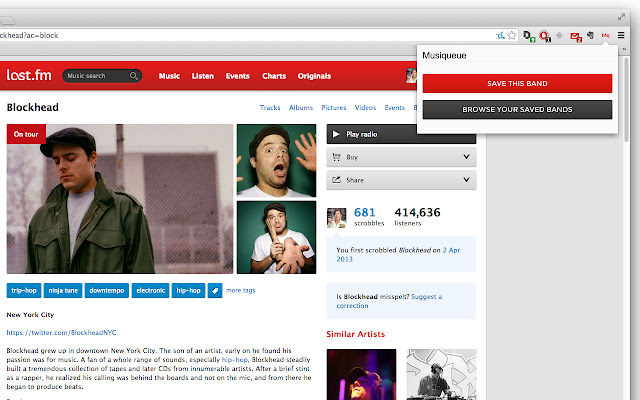Open the large Blockhead photo
The width and height of the screenshot is (640, 400).
120,199
